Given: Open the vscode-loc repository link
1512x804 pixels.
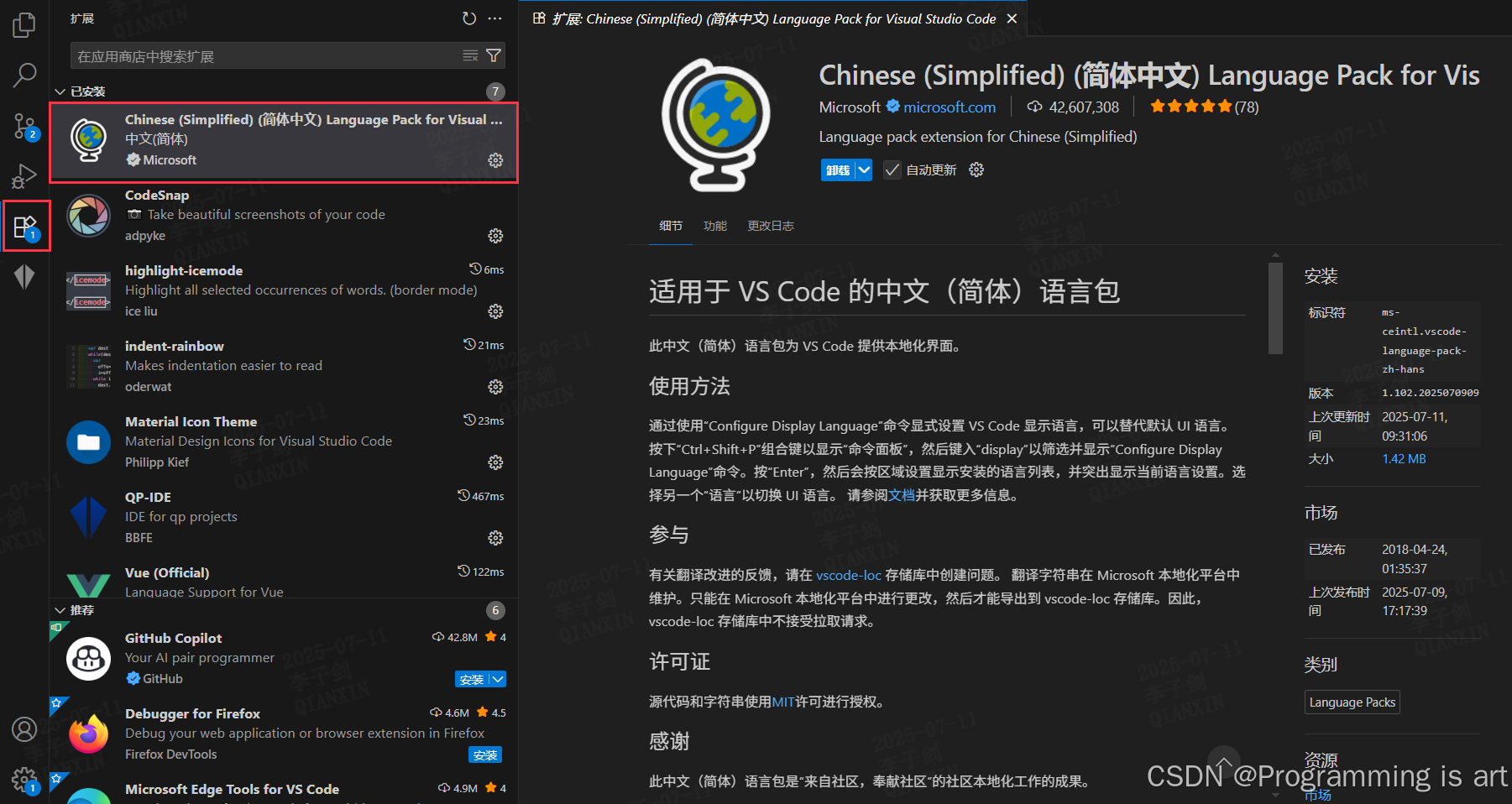Looking at the screenshot, I should (x=849, y=575).
